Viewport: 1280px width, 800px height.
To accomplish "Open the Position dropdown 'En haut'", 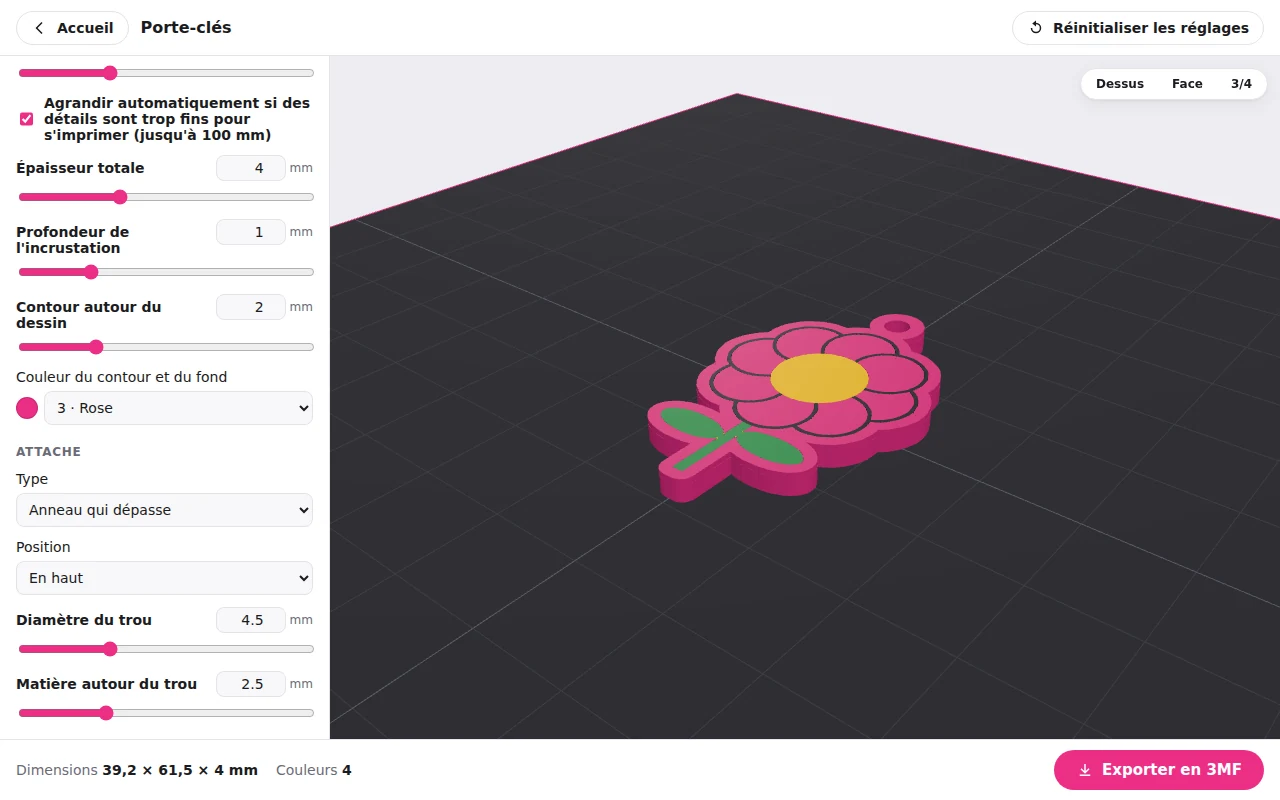I will pyautogui.click(x=164, y=578).
